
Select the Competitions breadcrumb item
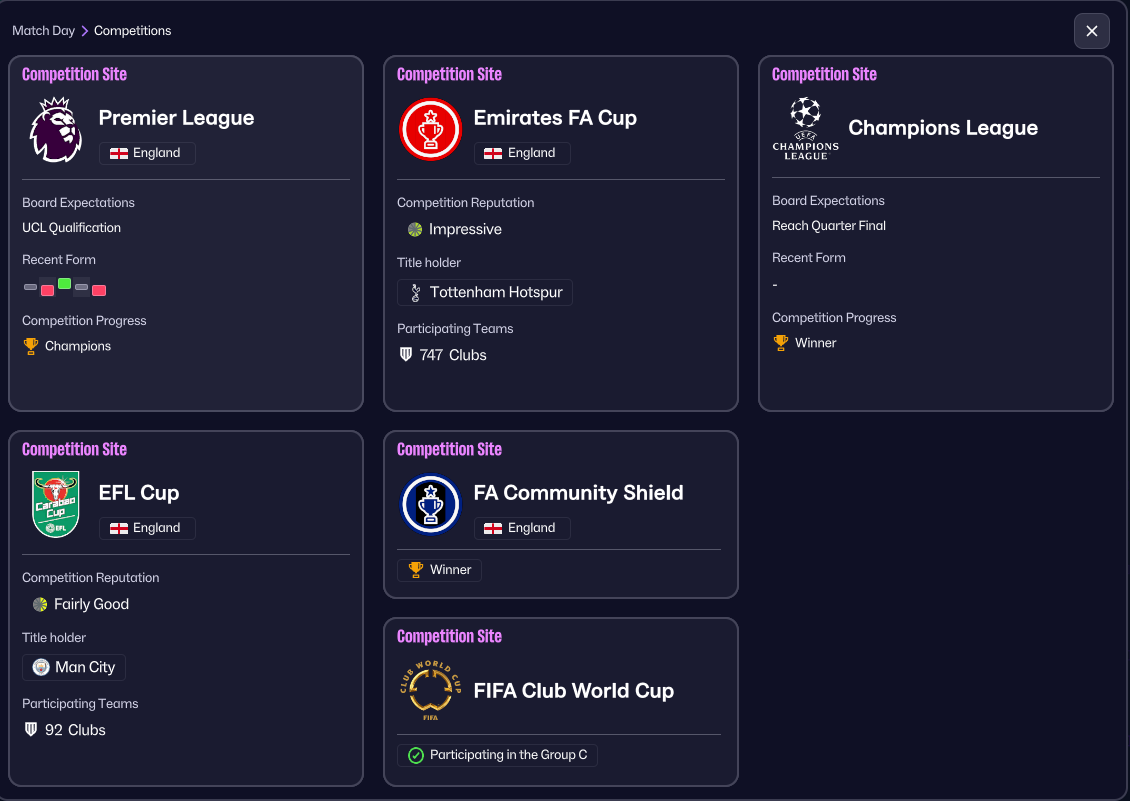(x=132, y=31)
